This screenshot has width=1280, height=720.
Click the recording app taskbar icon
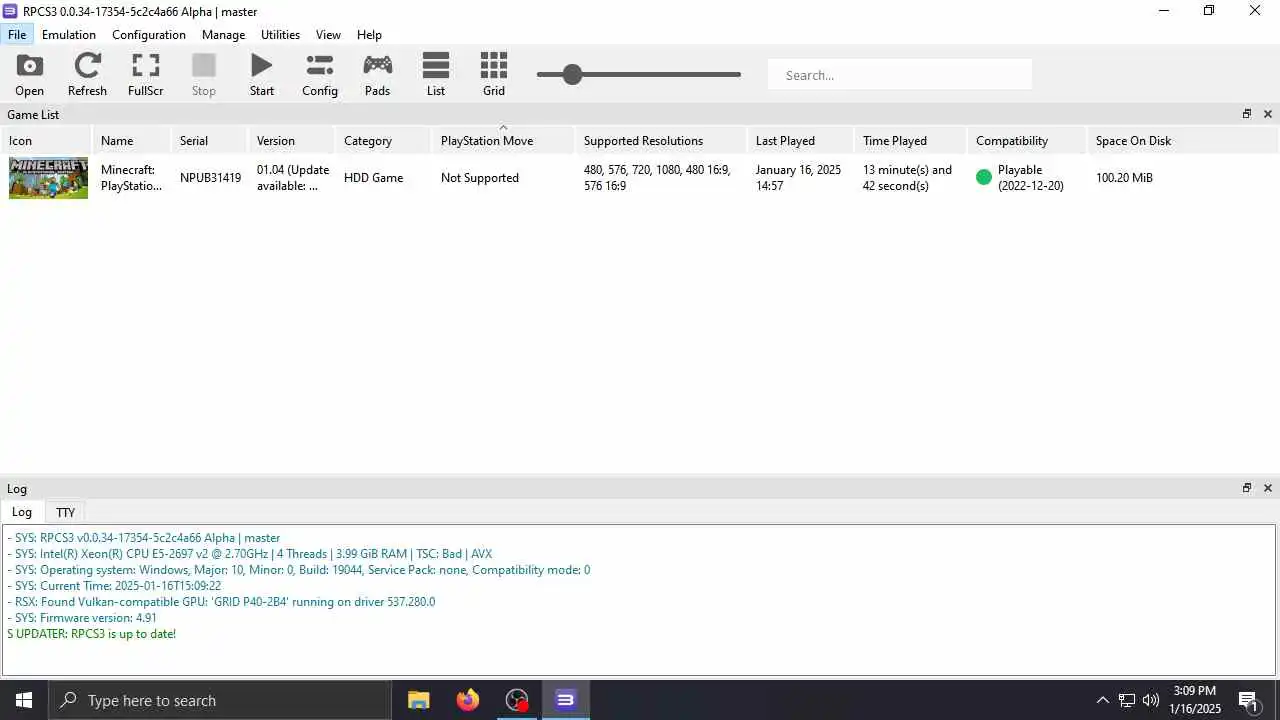tap(516, 700)
